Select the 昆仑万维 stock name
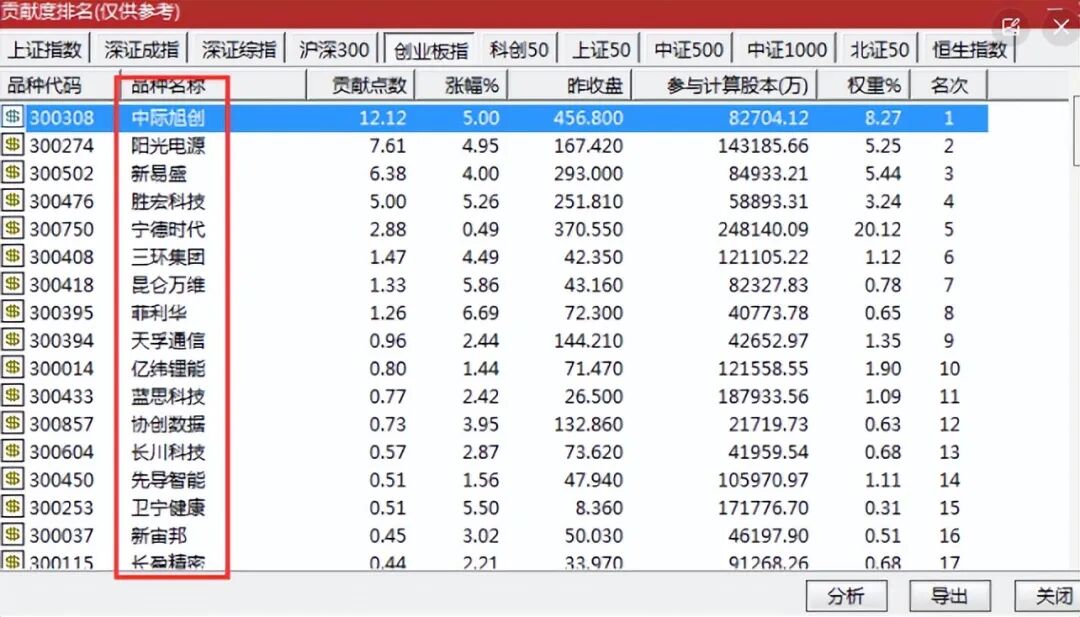 [x=168, y=284]
